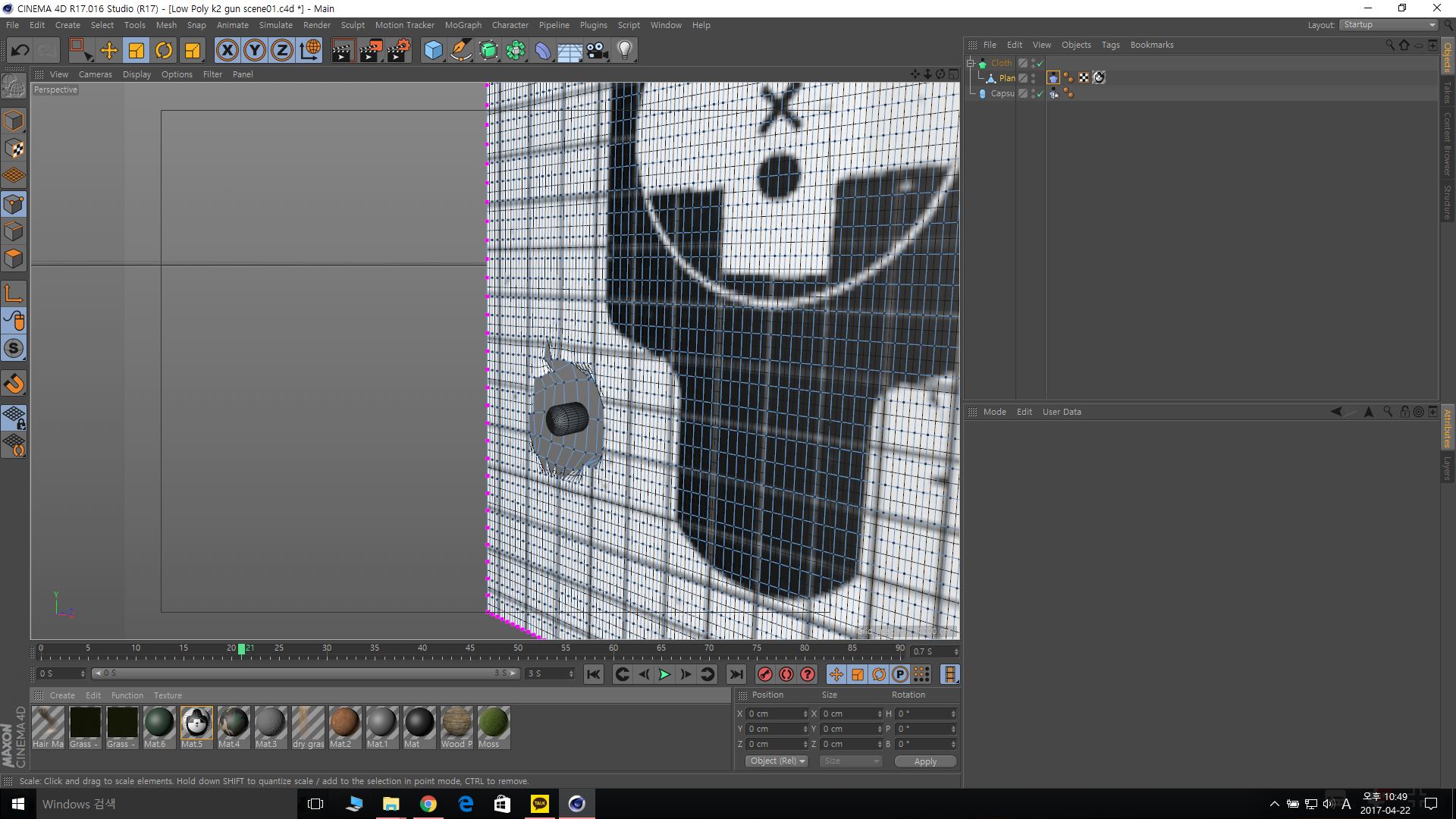The image size is (1456, 819).
Task: Switch to Edges mode
Action: pyautogui.click(x=14, y=231)
